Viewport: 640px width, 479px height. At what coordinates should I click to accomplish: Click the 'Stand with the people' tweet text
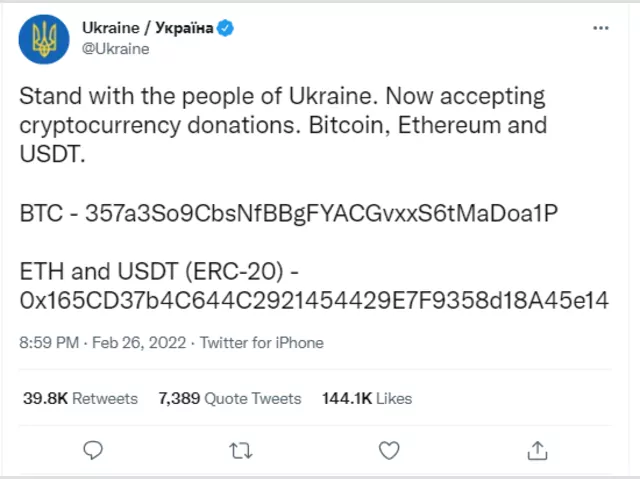point(283,125)
